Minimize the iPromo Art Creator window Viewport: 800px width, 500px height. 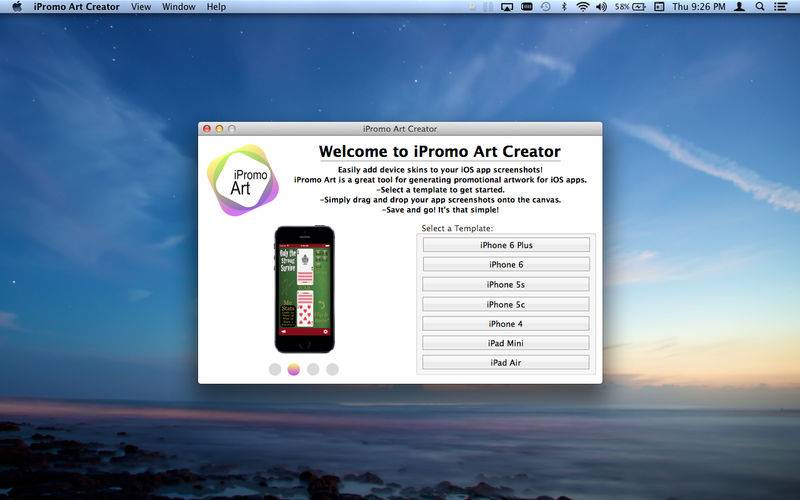click(219, 129)
